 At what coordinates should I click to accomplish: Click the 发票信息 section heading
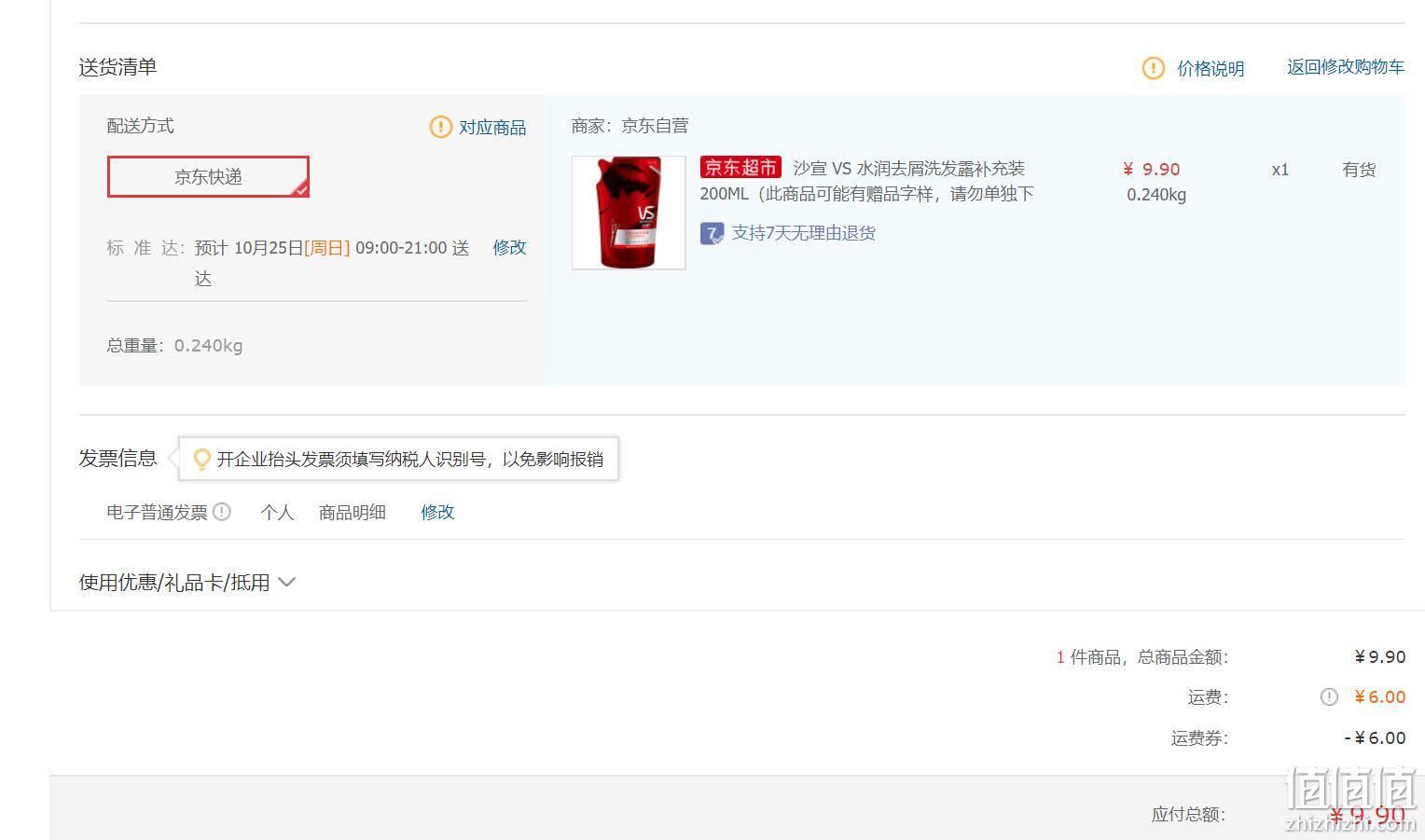click(x=118, y=458)
